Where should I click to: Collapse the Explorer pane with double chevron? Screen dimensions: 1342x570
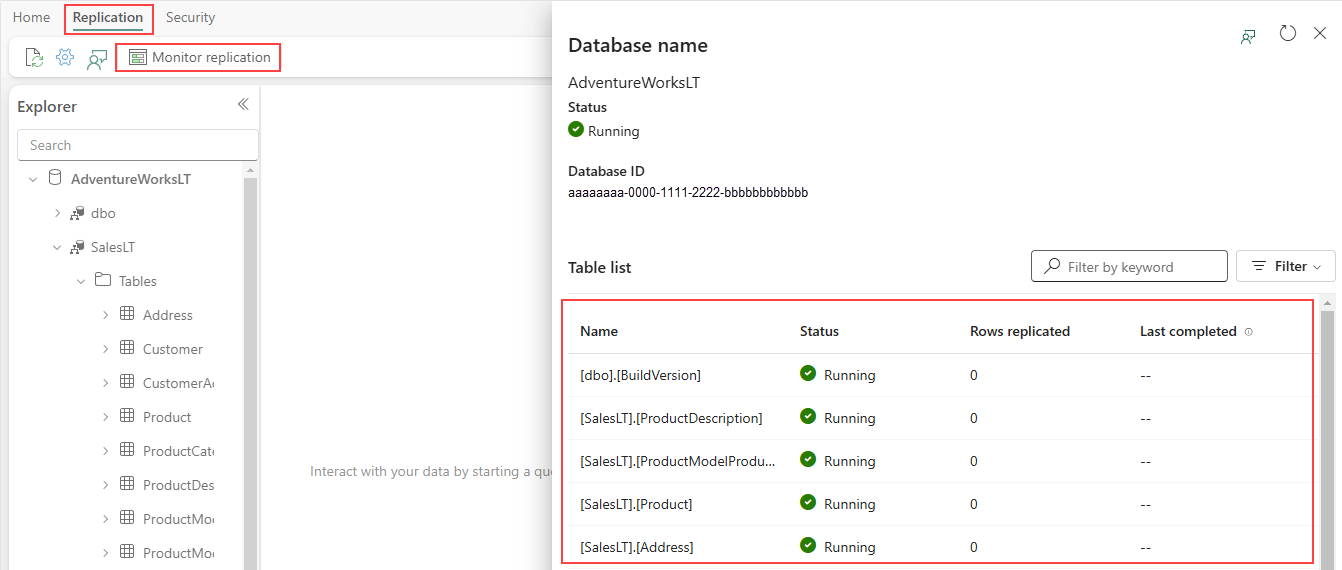(243, 105)
